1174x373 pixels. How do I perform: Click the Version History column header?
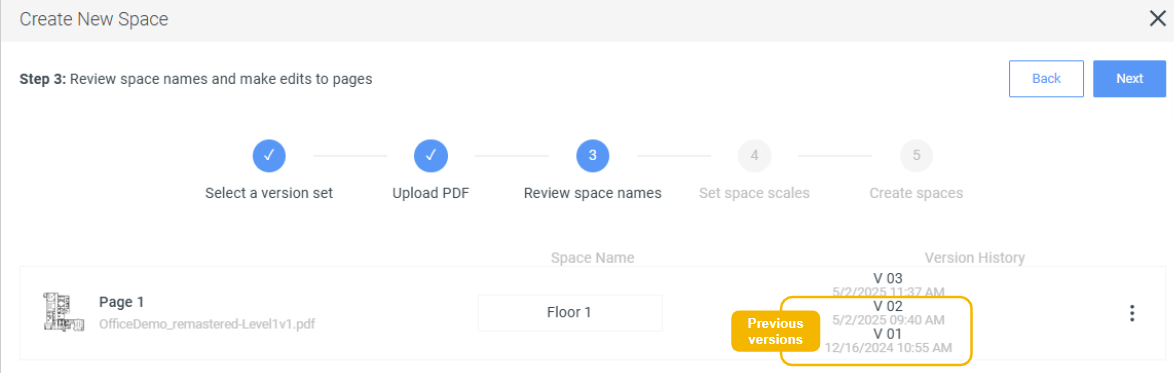click(x=974, y=258)
